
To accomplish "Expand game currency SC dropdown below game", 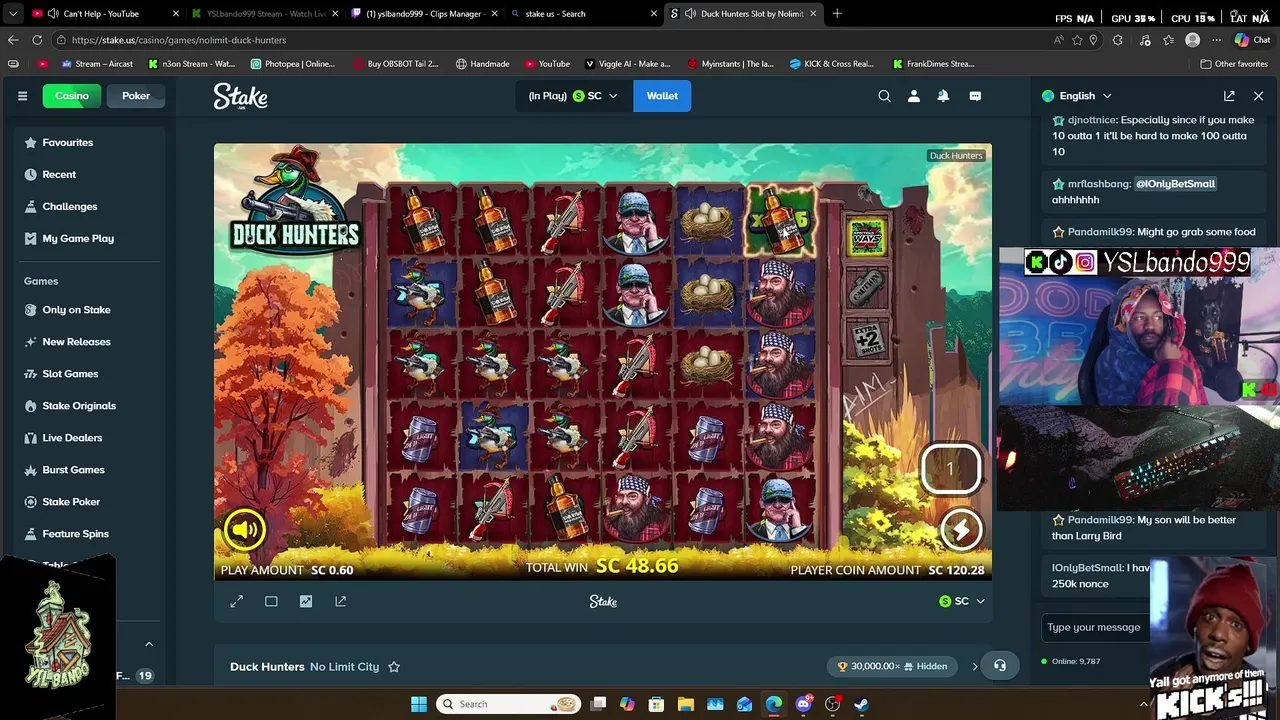I will (962, 601).
